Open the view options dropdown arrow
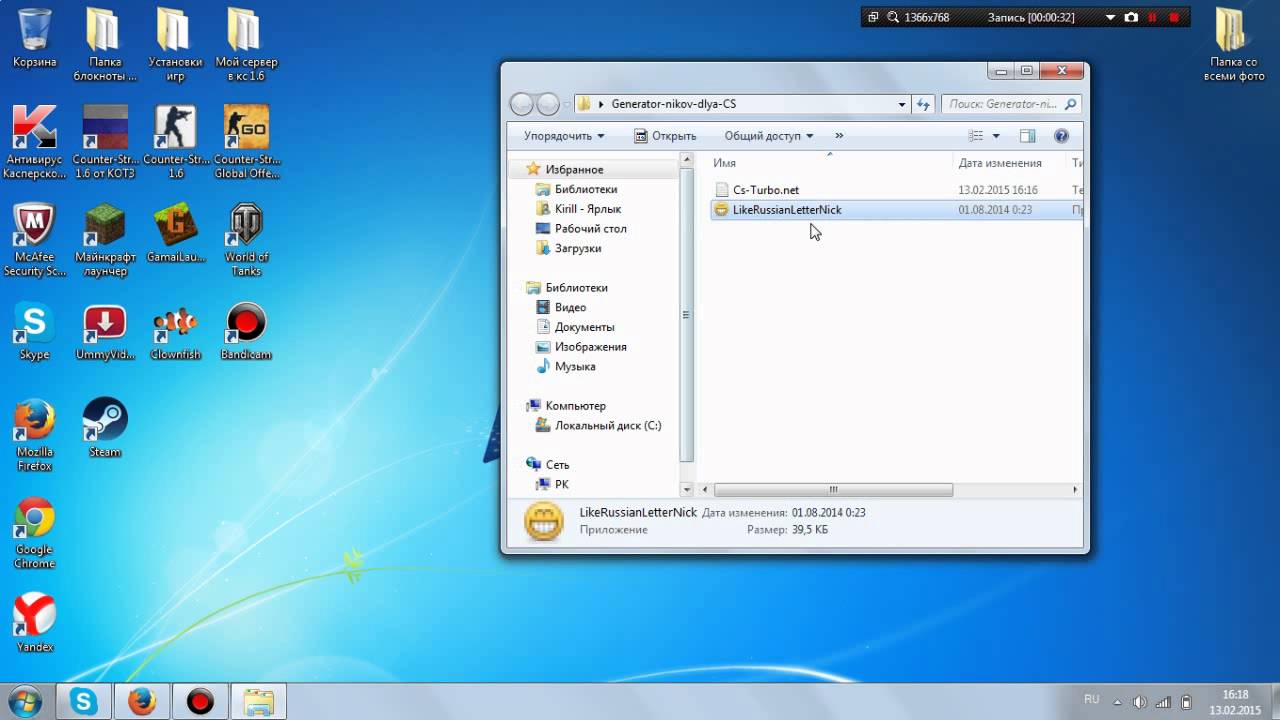 tap(996, 136)
